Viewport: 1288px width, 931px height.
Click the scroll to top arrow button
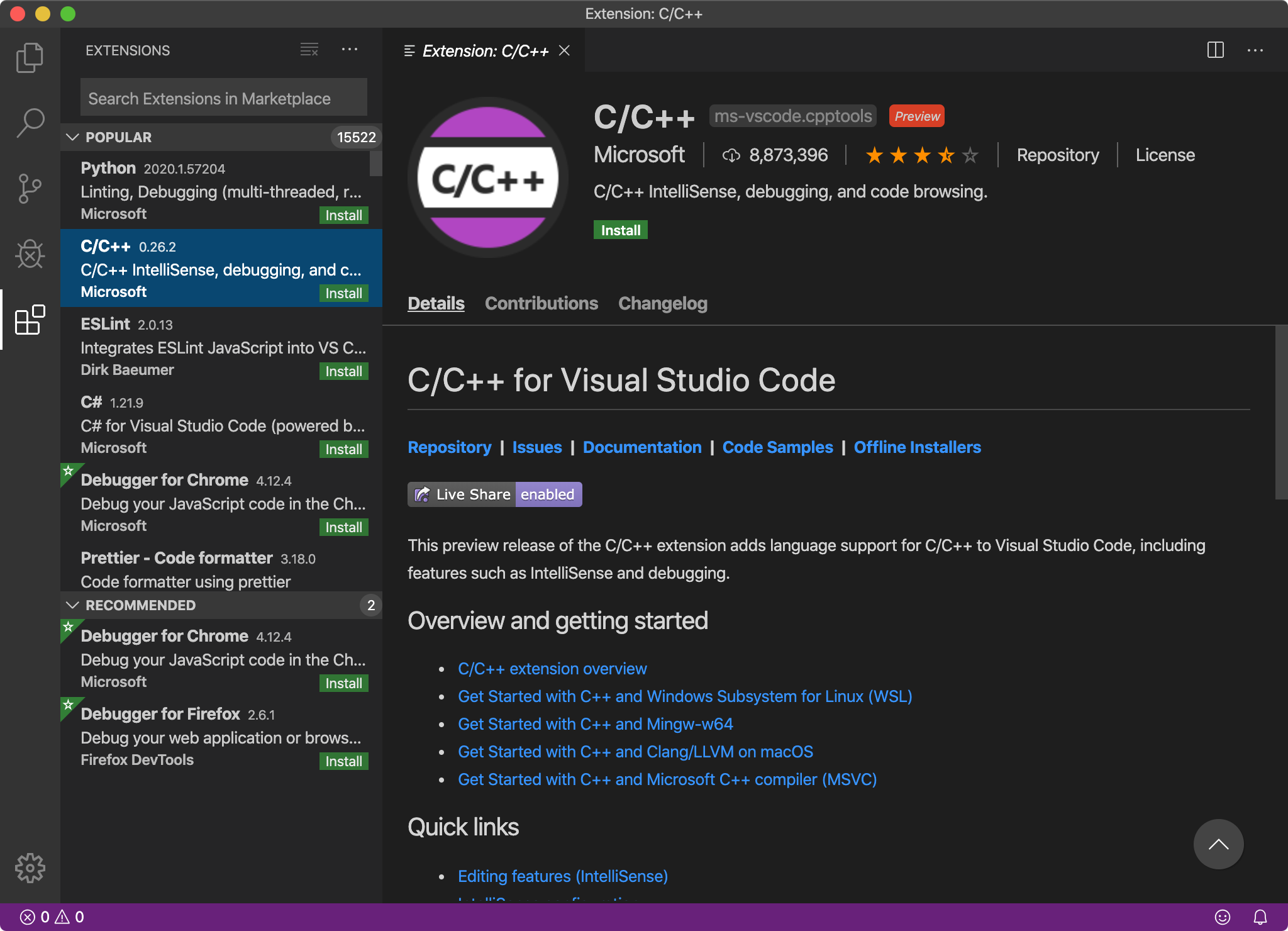pyautogui.click(x=1218, y=844)
